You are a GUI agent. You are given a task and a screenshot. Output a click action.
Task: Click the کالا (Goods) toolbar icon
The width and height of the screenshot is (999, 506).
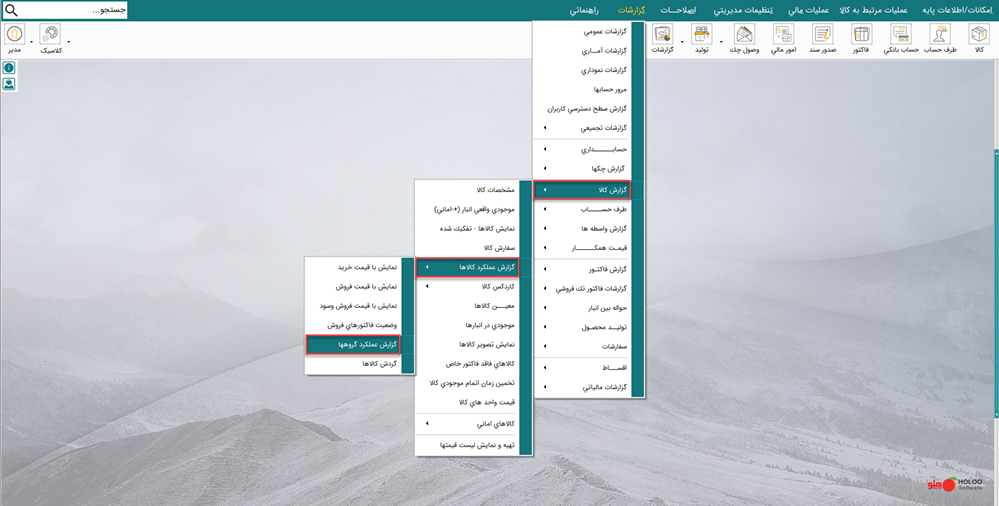pyautogui.click(x=979, y=37)
